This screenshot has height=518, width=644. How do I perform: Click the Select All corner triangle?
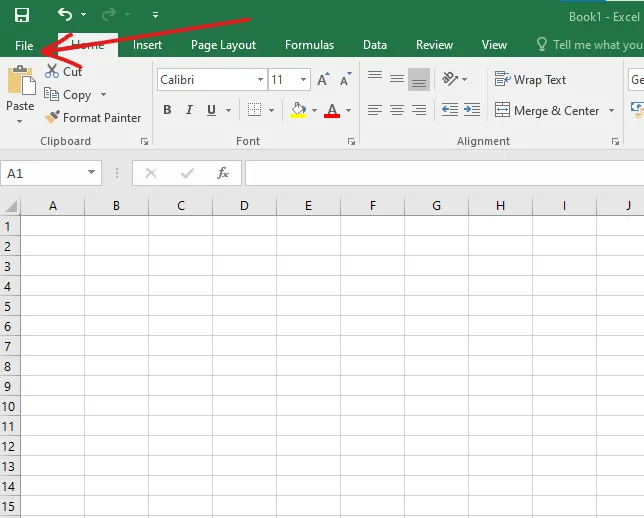11,206
